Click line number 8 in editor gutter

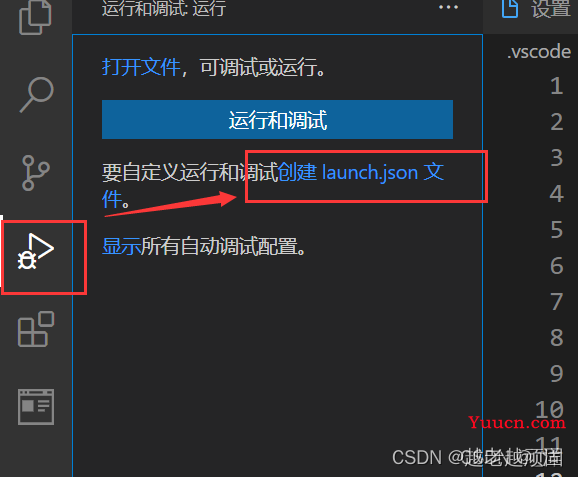[556, 338]
